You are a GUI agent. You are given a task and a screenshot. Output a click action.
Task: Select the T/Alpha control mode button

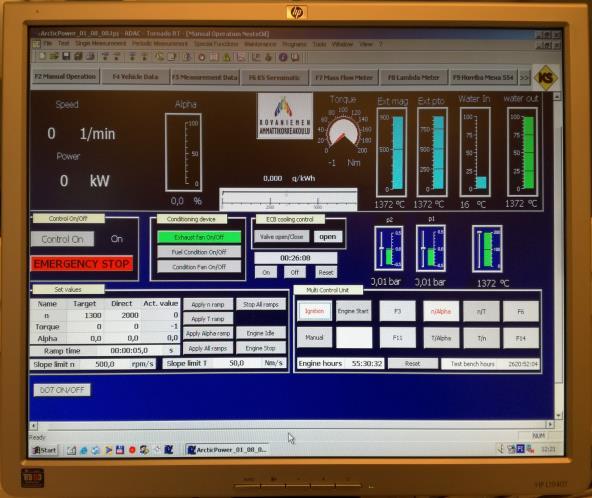click(x=441, y=338)
